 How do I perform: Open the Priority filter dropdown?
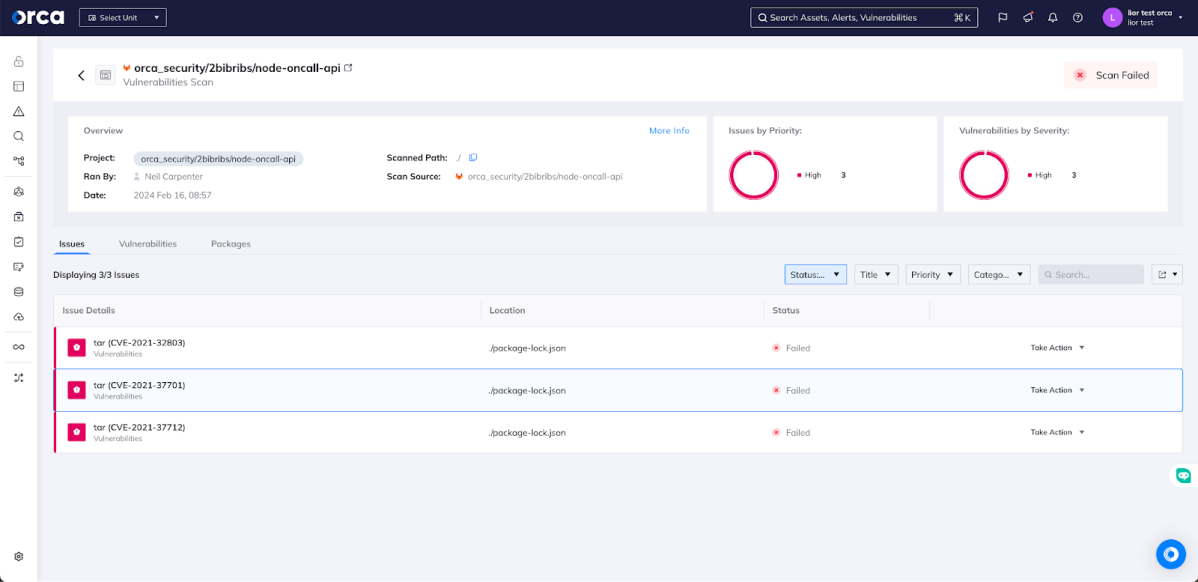pyautogui.click(x=933, y=274)
